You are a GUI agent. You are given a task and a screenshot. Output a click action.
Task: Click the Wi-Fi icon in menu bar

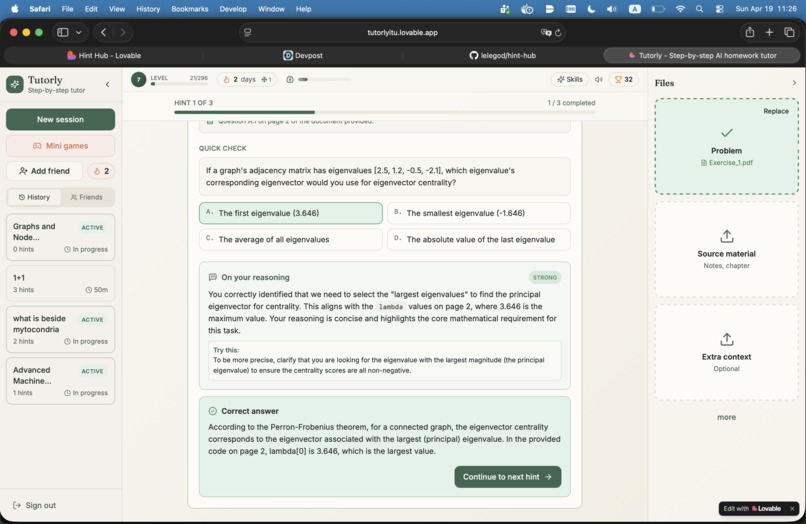(680, 9)
